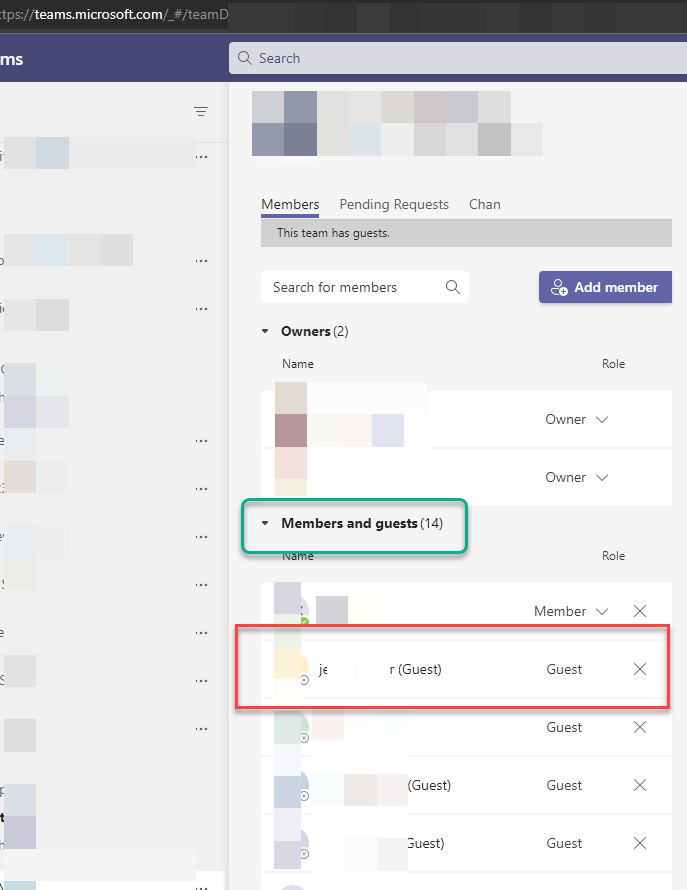Open more options for second team in sidebar
Viewport: 687px width, 890px height.
point(202,260)
